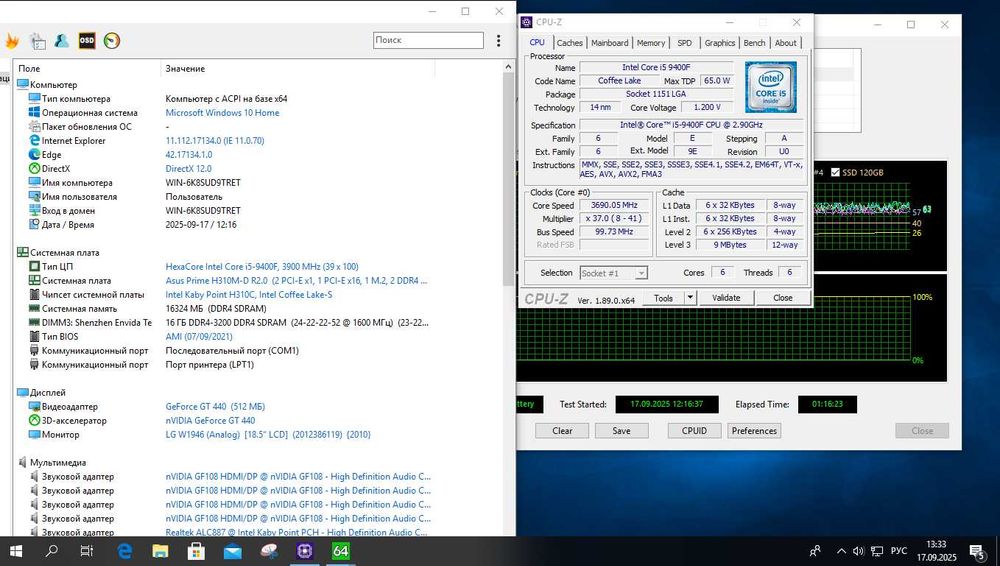This screenshot has width=1000, height=566.
Task: Click the Мультимедиа speaker icon
Action: 23,462
